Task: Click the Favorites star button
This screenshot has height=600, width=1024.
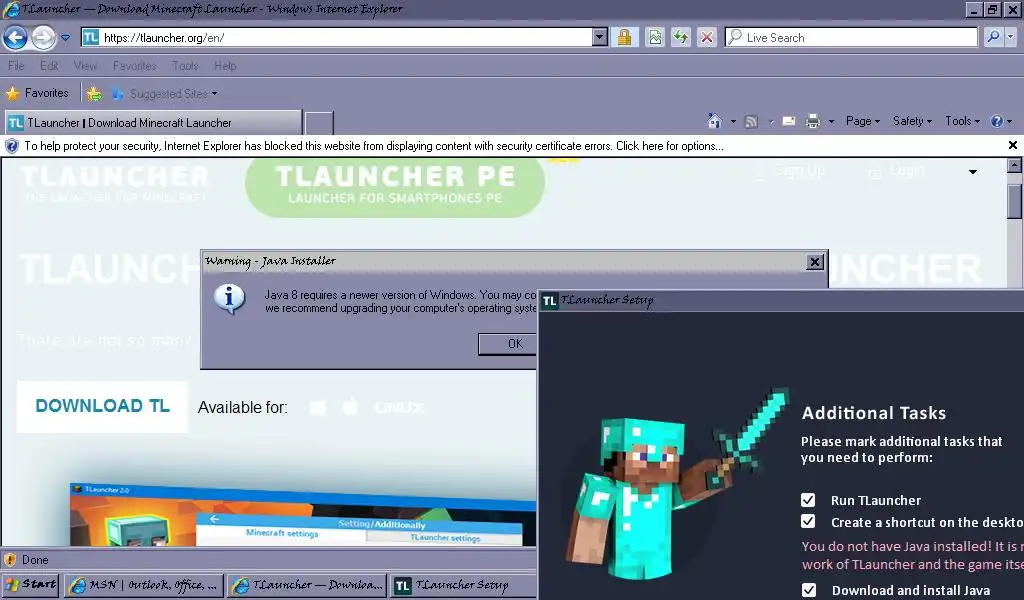Action: (x=37, y=93)
